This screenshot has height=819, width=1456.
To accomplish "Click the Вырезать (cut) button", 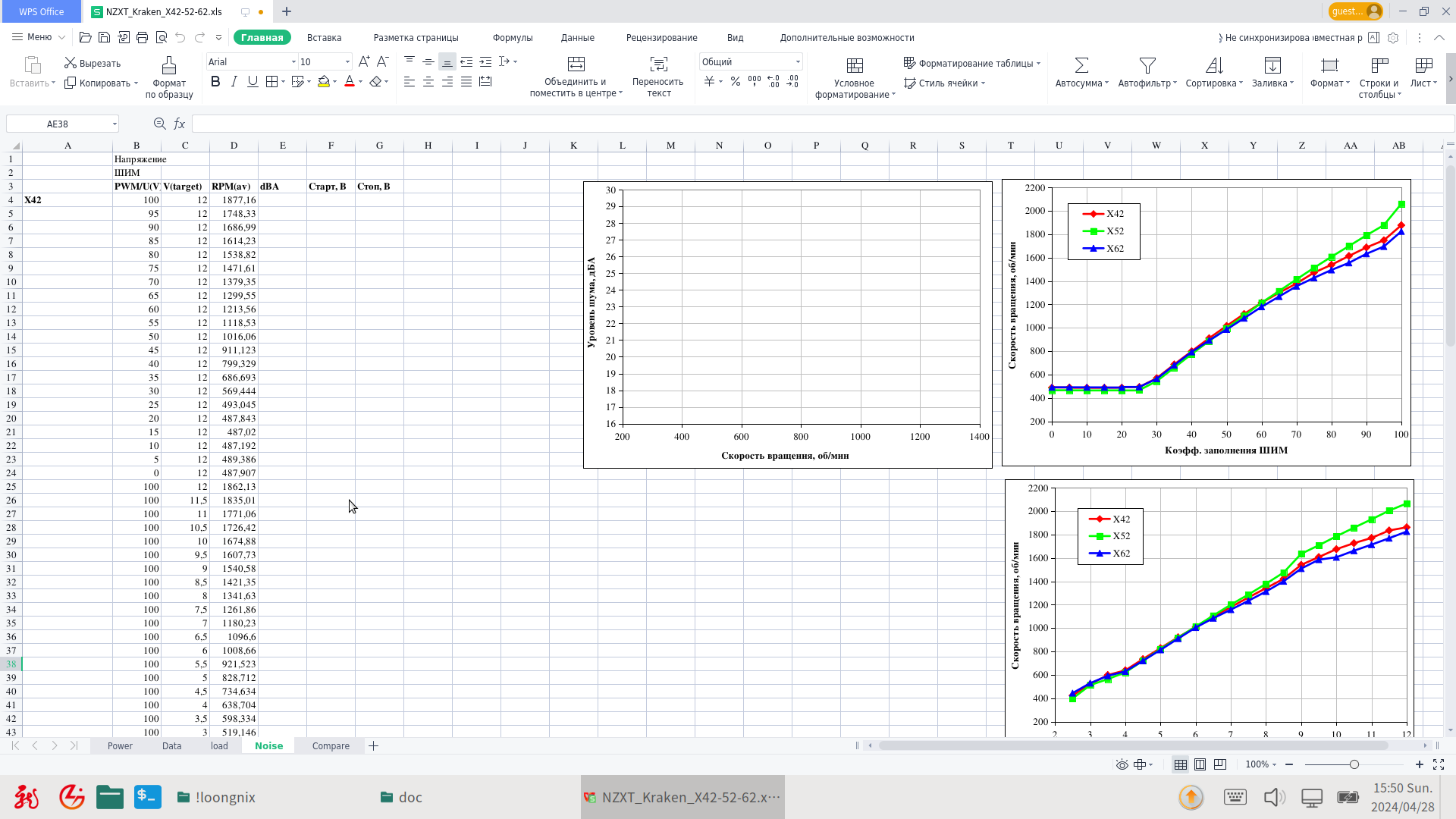I will click(x=93, y=63).
